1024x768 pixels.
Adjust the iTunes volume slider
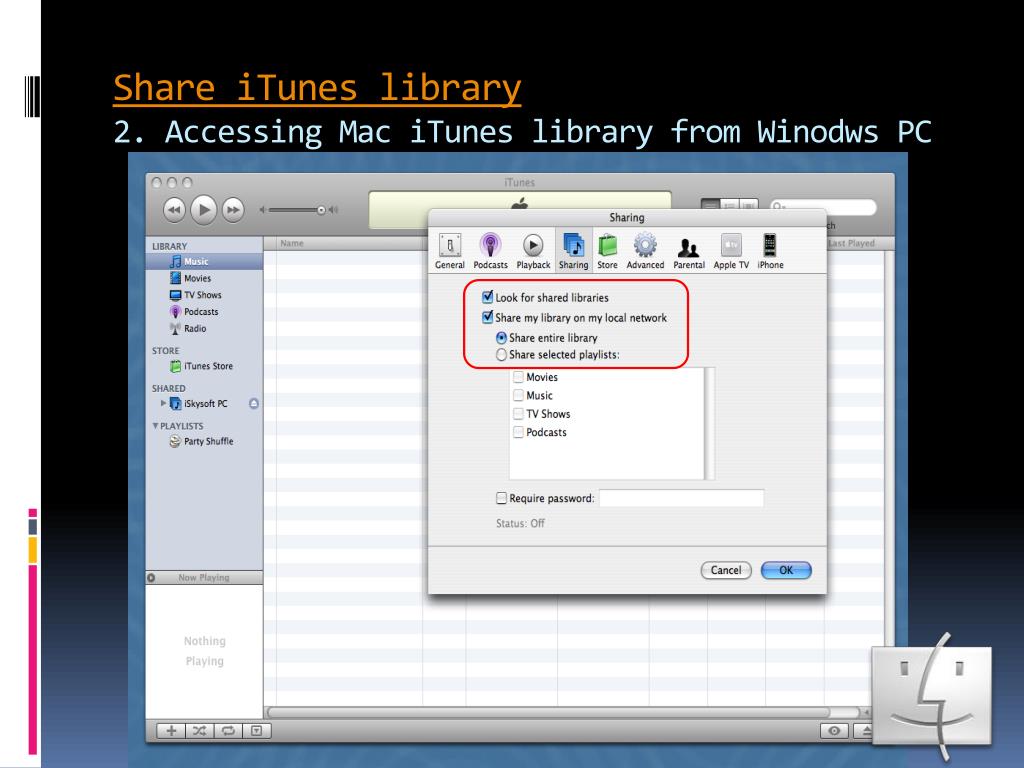click(297, 210)
